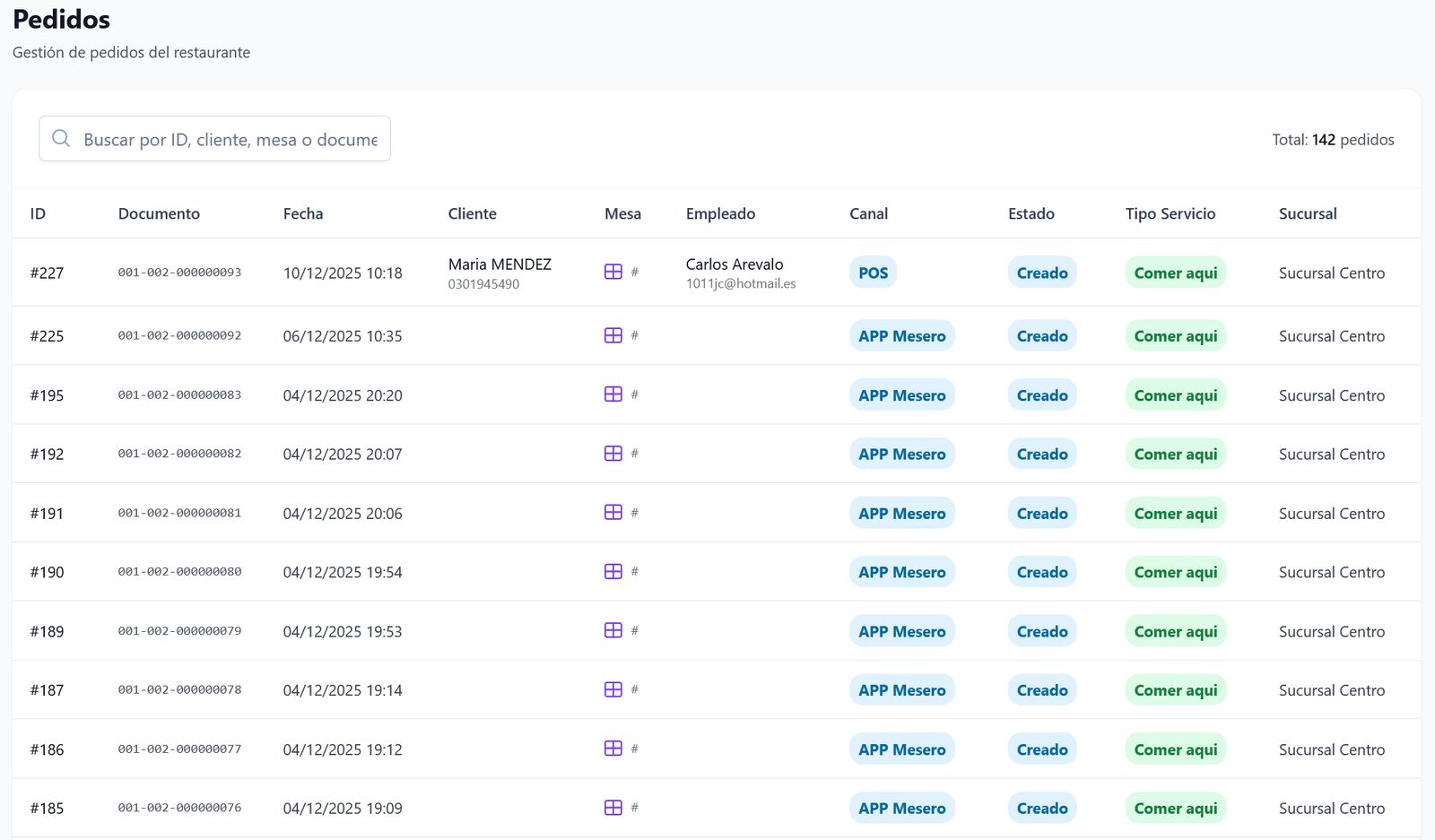Click the Fecha column header
Viewport: 1435px width, 840px height.
click(x=303, y=213)
